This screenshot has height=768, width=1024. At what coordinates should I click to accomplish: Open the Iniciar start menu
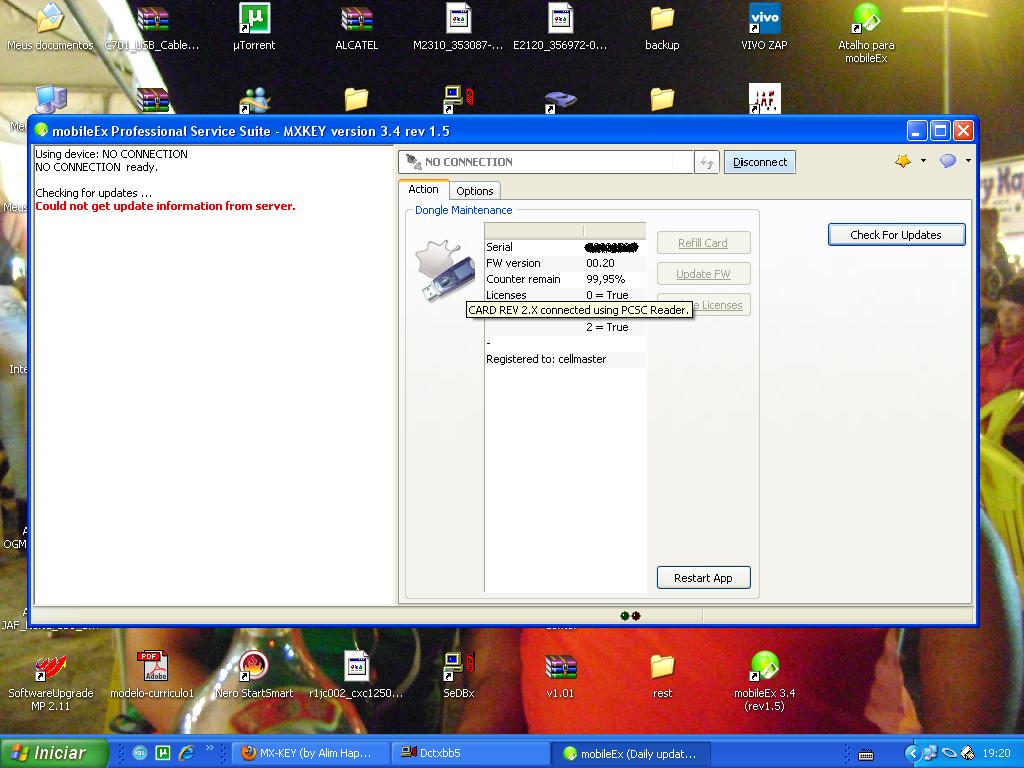54,752
